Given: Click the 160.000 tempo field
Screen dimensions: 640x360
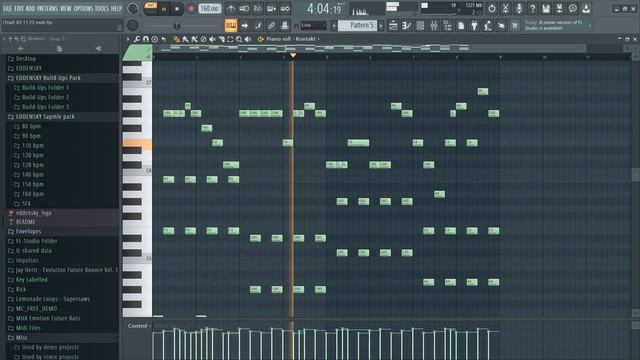Looking at the screenshot, I should coord(210,9).
